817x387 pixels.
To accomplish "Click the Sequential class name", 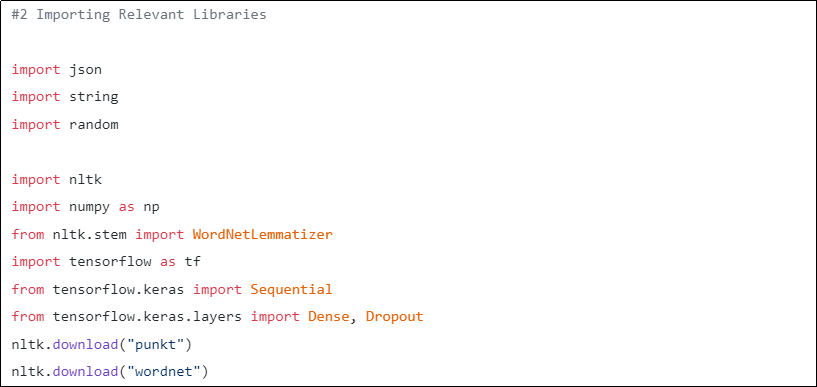I will point(291,289).
